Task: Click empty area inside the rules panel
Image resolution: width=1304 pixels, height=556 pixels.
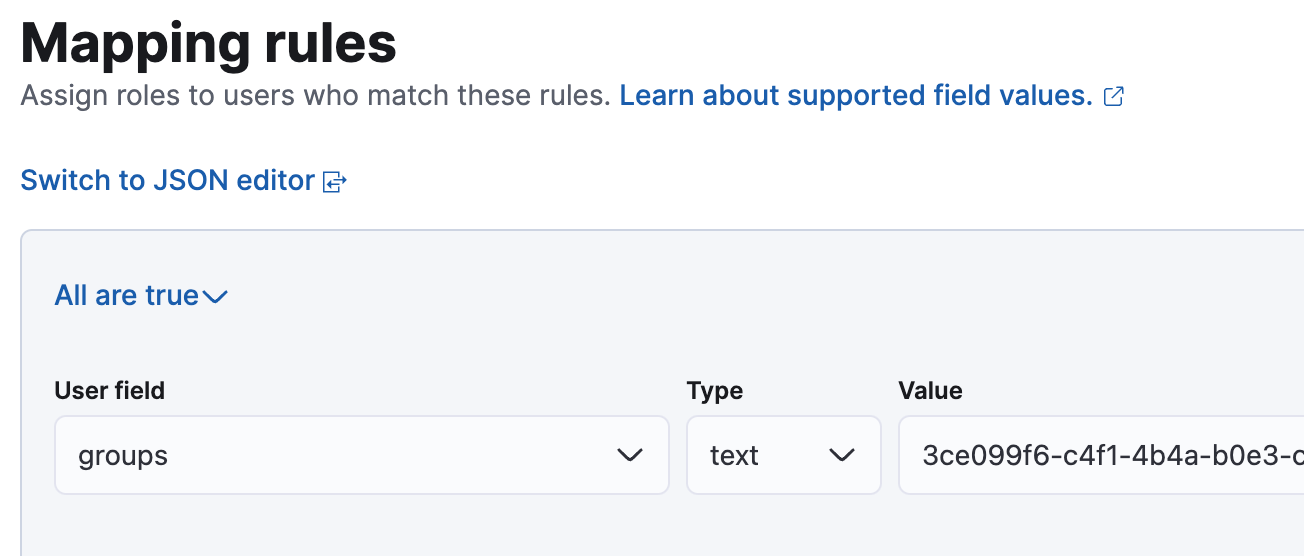Action: click(x=700, y=300)
